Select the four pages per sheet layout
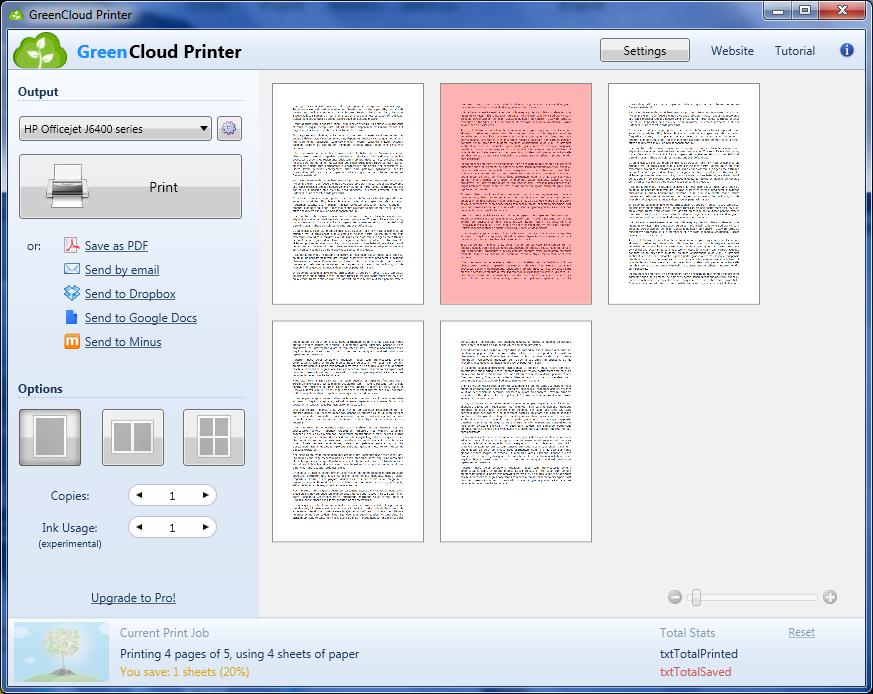Image resolution: width=873 pixels, height=694 pixels. 213,437
